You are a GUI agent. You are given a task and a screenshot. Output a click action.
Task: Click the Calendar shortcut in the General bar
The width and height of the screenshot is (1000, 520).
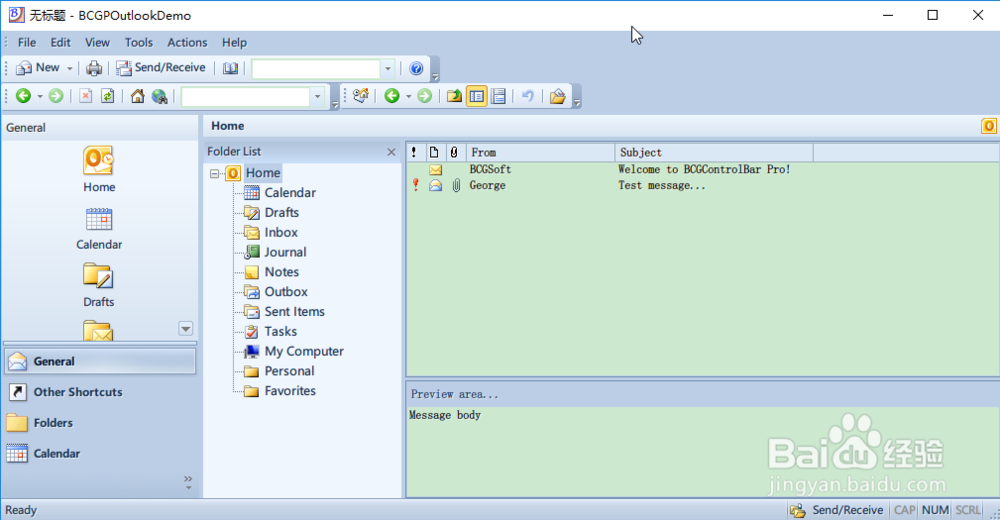pyautogui.click(x=99, y=228)
